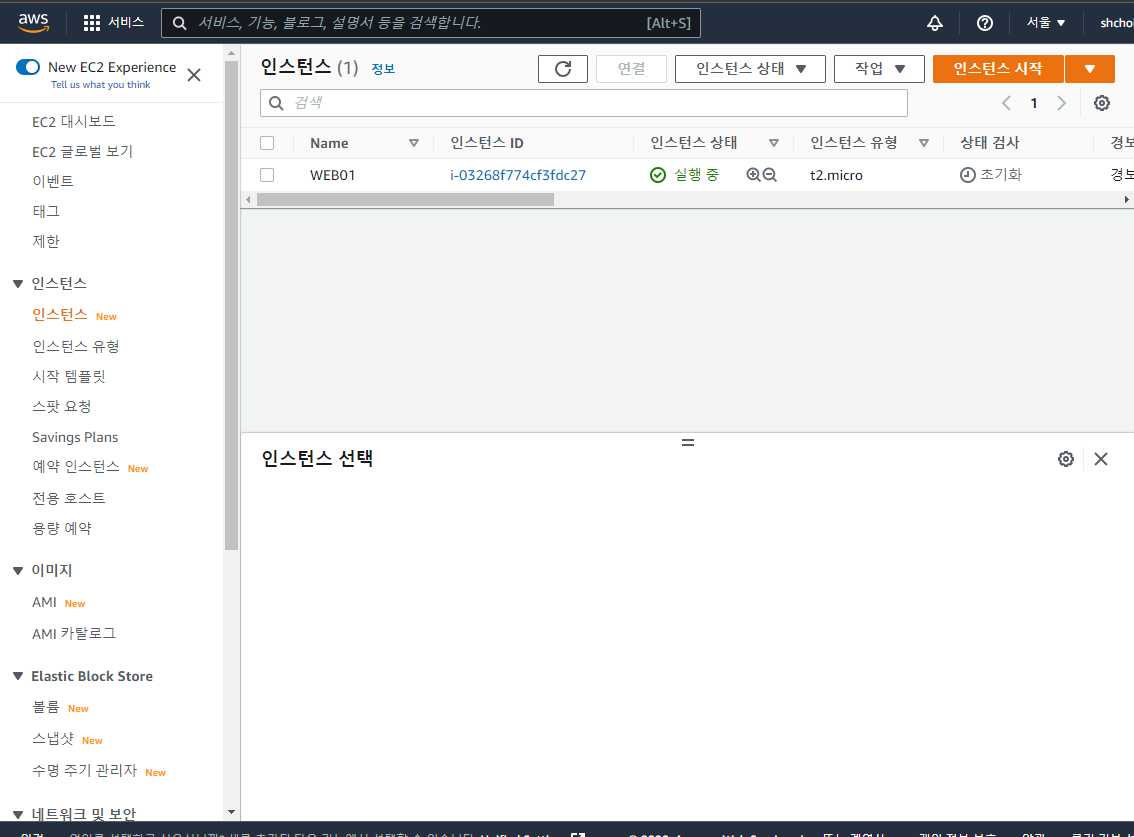Viewport: 1134px width, 837px height.
Task: Focus the top AWS search bar
Action: (x=430, y=23)
